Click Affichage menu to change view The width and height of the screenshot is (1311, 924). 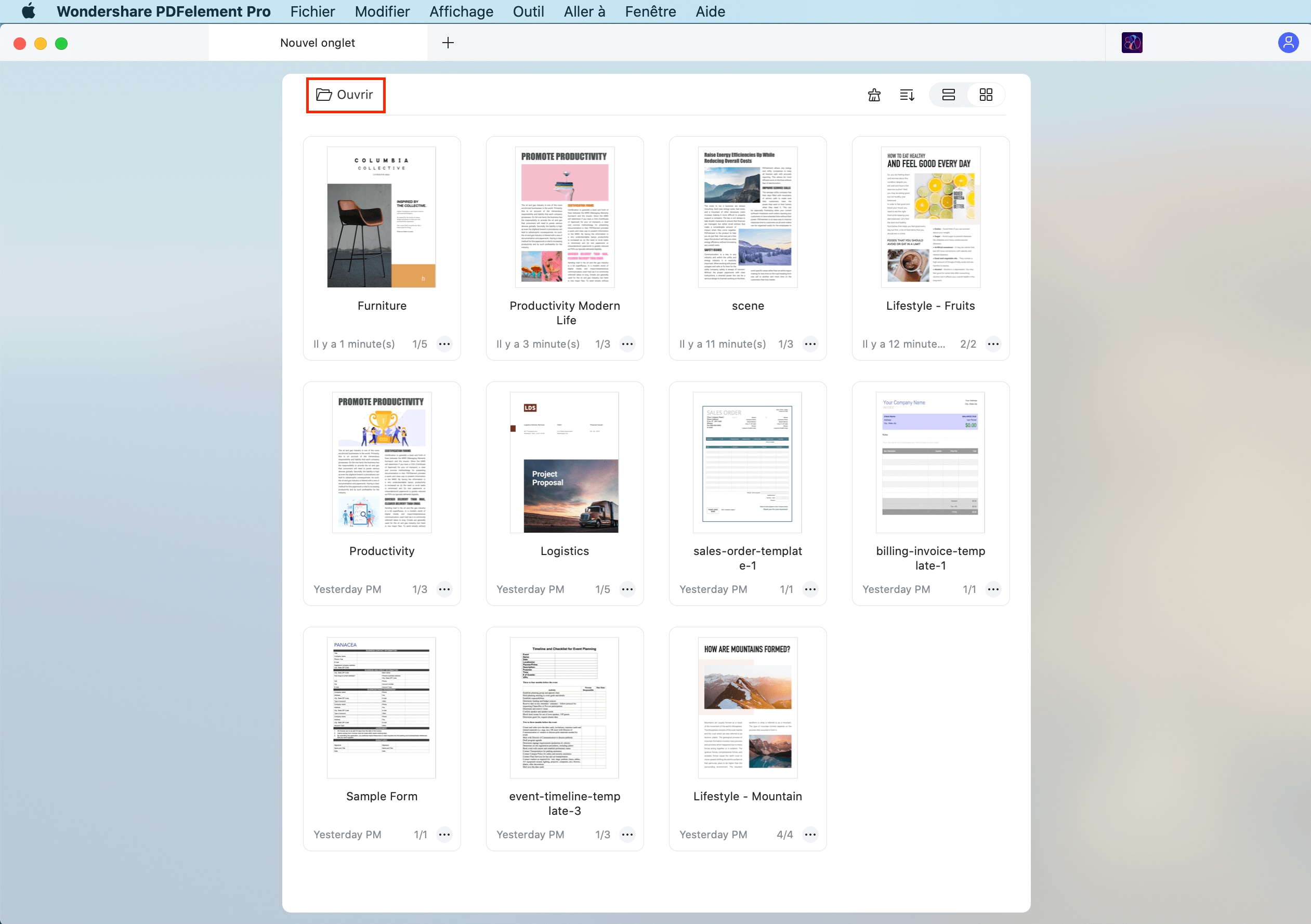460,12
